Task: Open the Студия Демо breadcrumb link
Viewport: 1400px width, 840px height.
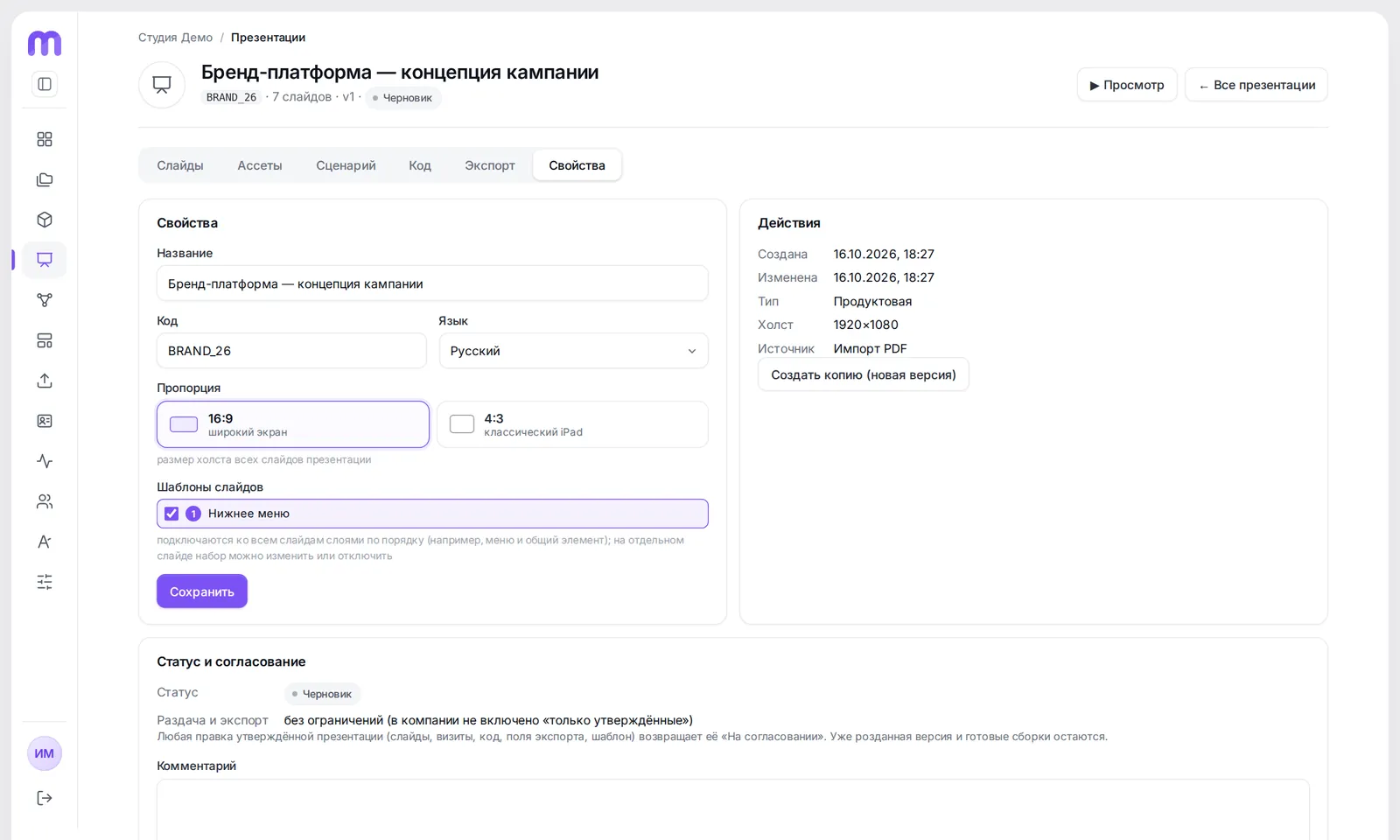Action: 175,38
